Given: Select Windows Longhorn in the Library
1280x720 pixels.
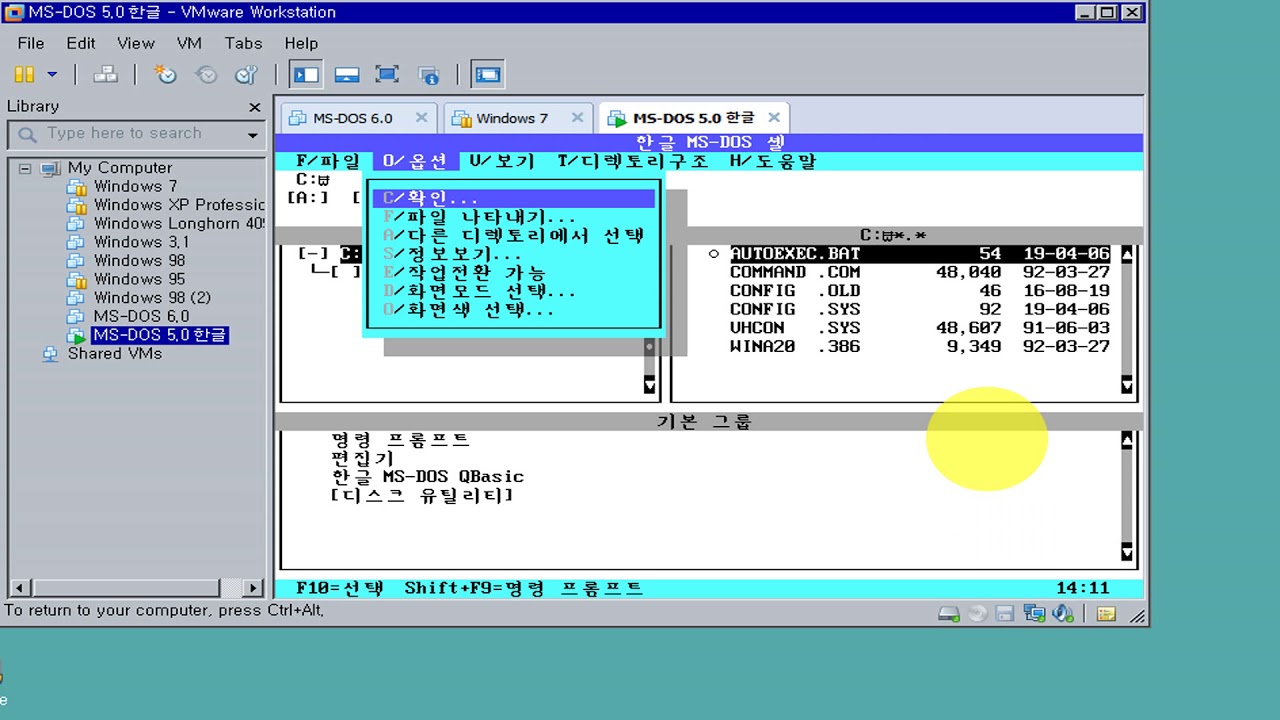Looking at the screenshot, I should (x=179, y=223).
